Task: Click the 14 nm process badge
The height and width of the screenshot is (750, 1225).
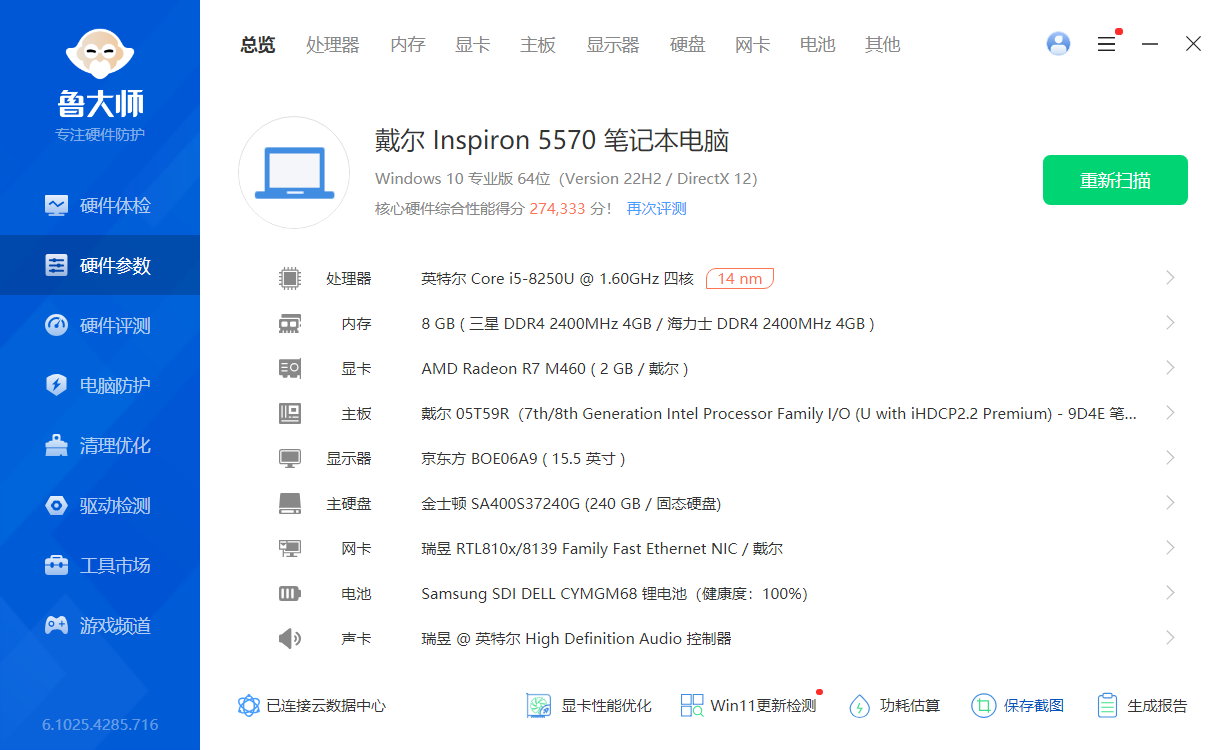Action: coord(740,278)
